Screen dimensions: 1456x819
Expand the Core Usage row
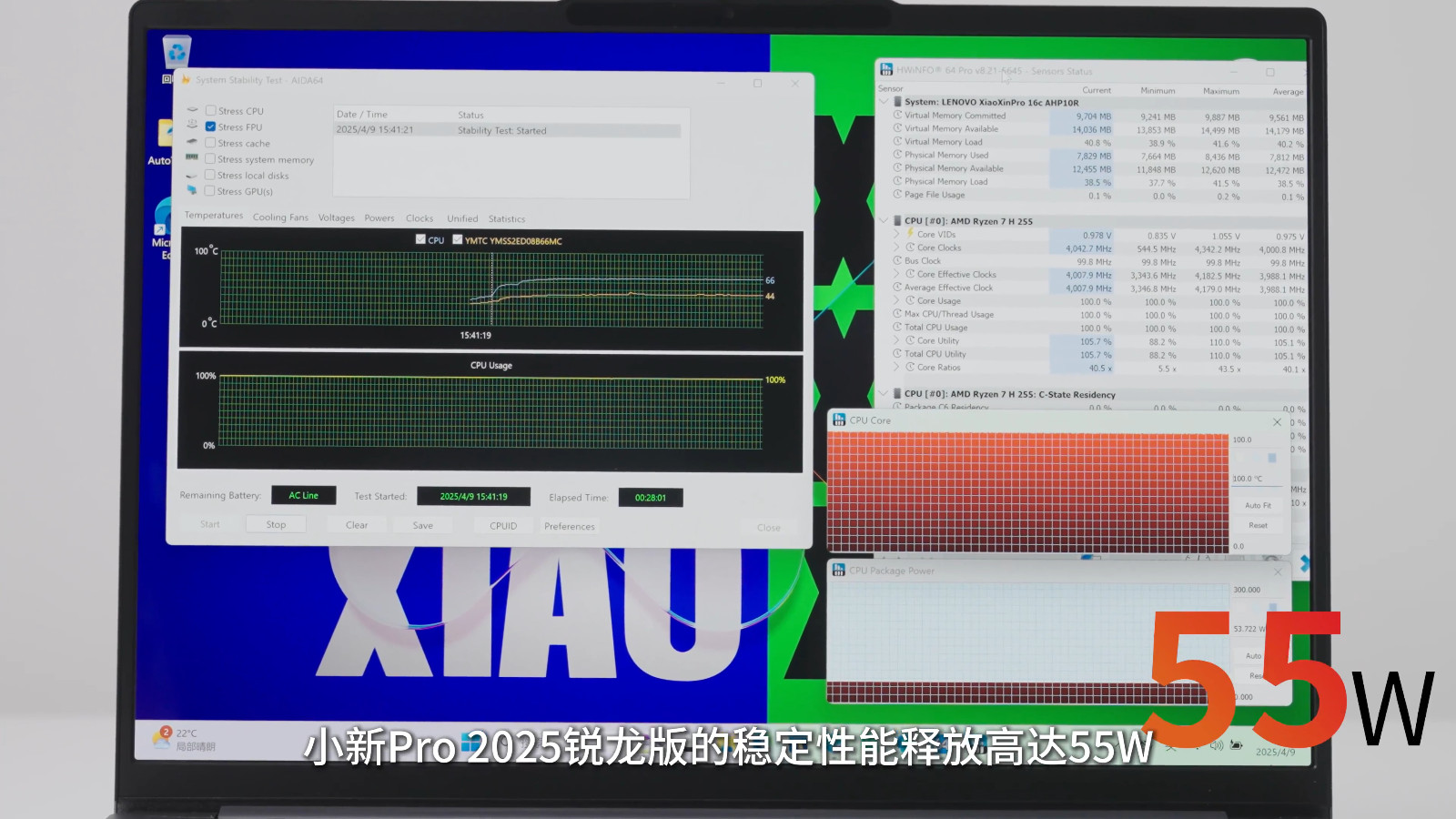tap(896, 300)
